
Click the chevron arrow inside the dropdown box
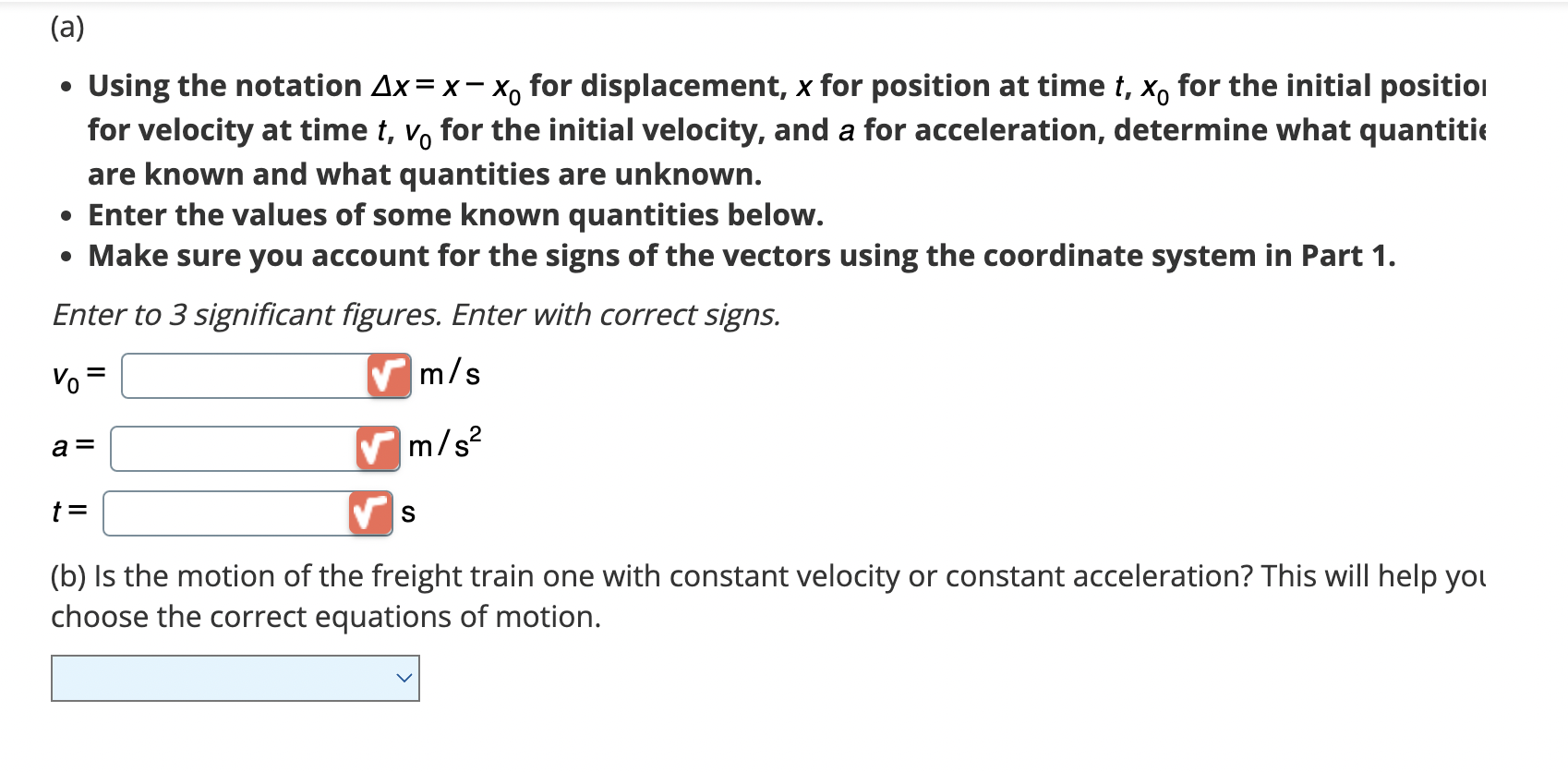pyautogui.click(x=404, y=679)
